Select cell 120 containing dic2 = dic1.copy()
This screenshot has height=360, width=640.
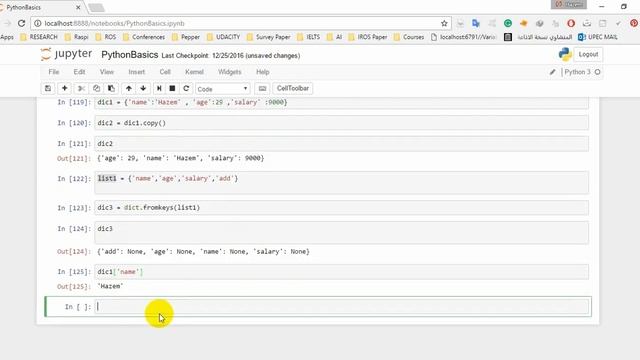tap(342, 123)
